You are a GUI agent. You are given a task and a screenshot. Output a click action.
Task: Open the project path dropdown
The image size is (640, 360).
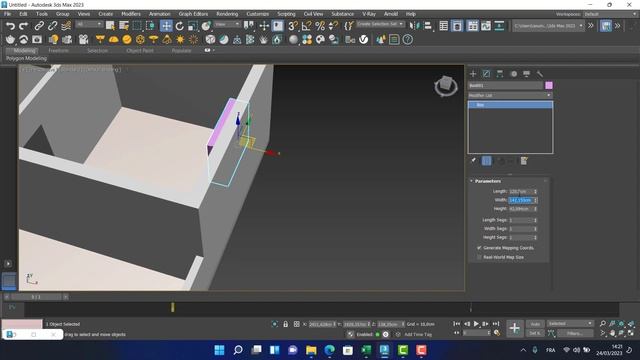click(x=548, y=26)
